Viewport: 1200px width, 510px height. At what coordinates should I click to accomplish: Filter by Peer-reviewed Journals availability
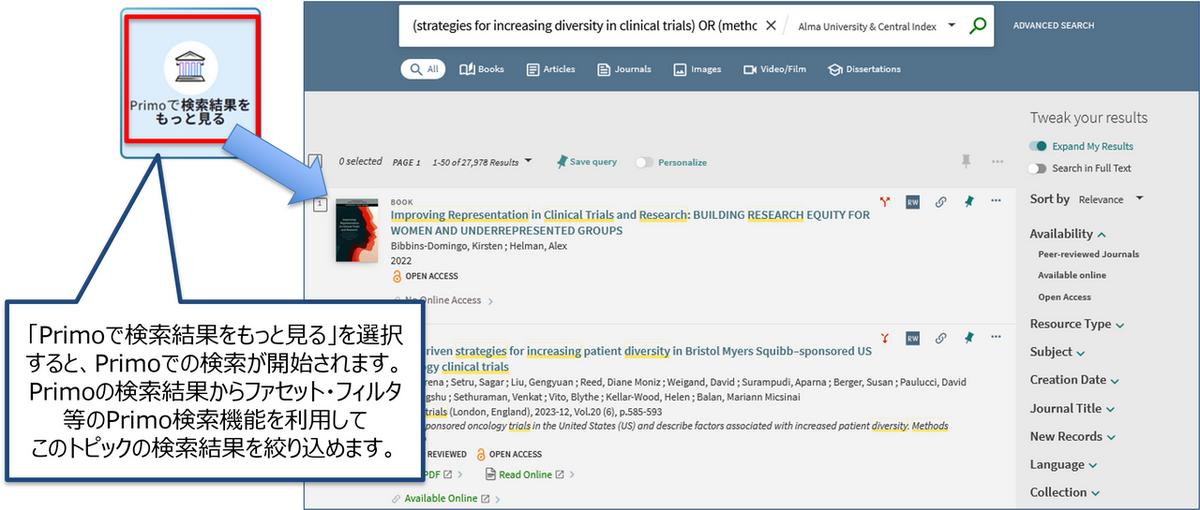click(x=1088, y=254)
